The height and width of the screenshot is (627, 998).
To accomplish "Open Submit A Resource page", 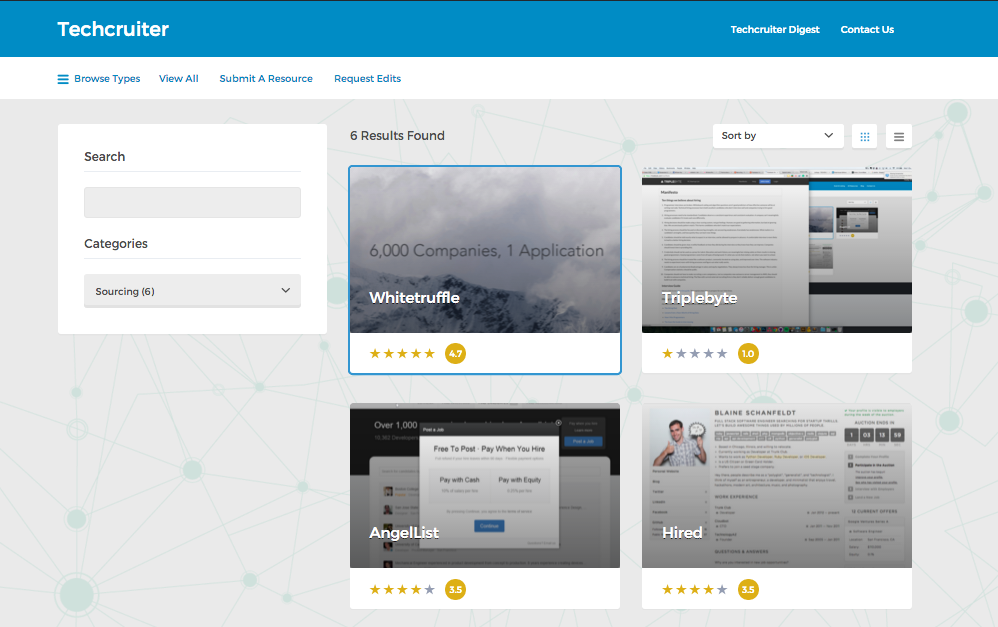I will tap(266, 79).
